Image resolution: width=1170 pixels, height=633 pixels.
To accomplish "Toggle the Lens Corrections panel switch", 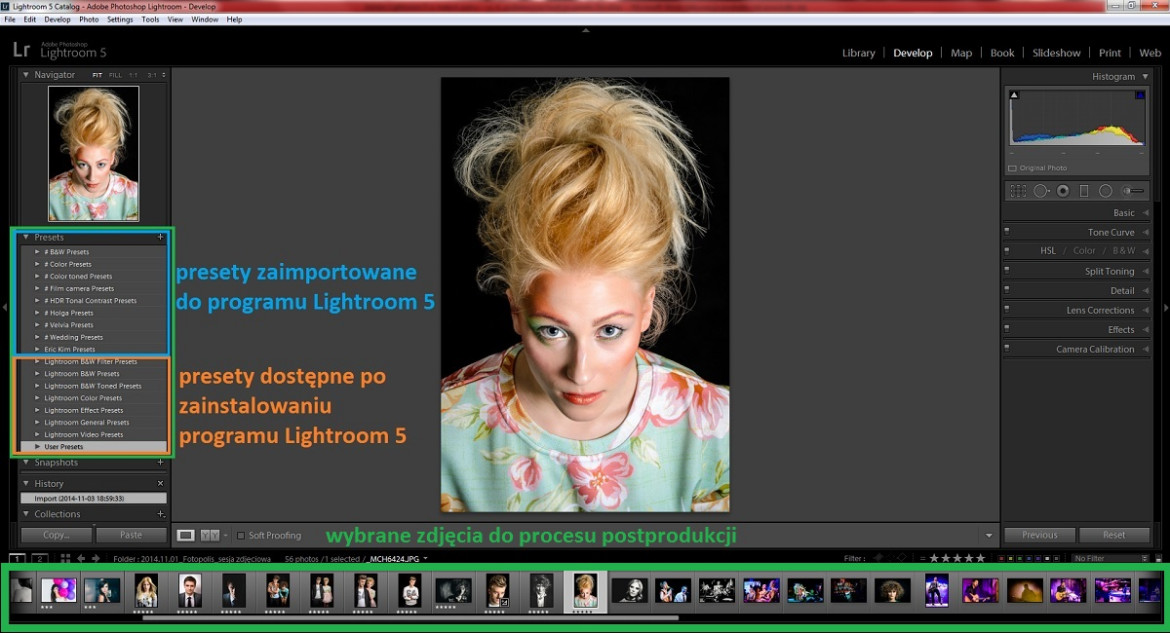I will 1007,309.
